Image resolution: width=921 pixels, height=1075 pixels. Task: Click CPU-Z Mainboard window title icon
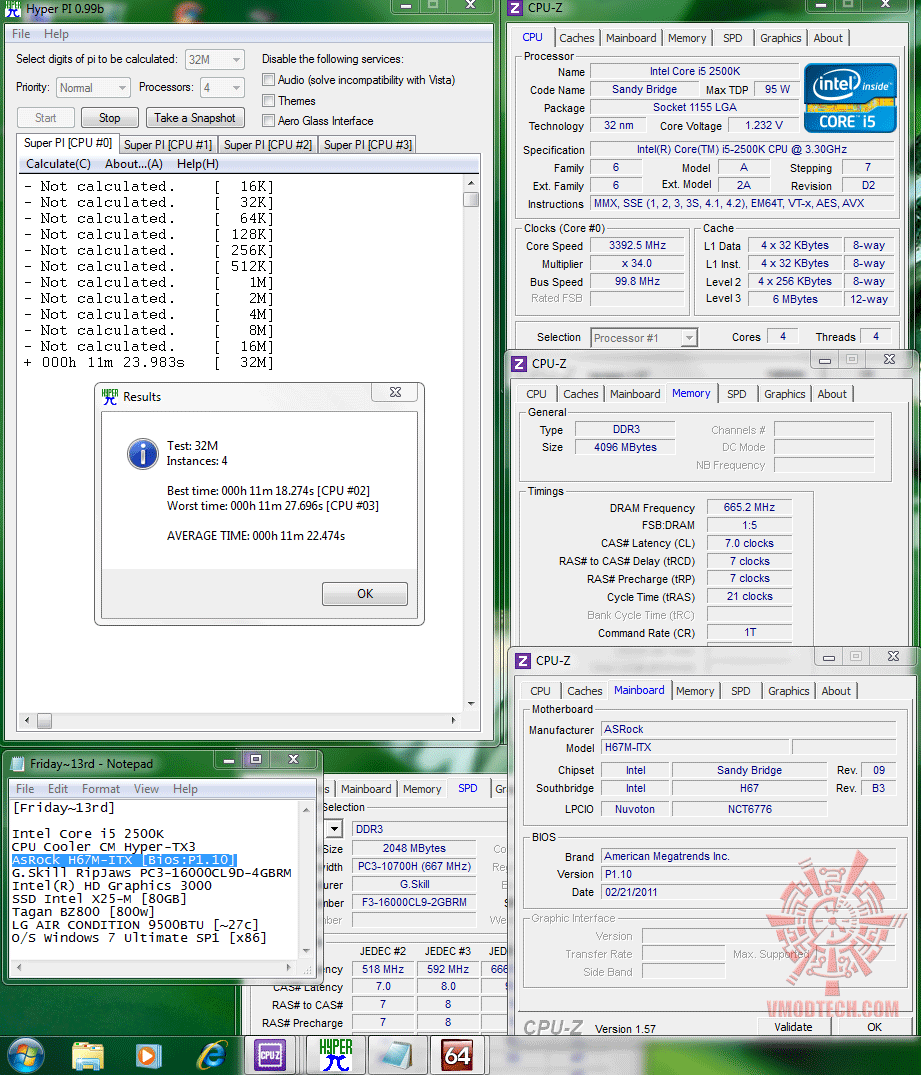point(523,660)
